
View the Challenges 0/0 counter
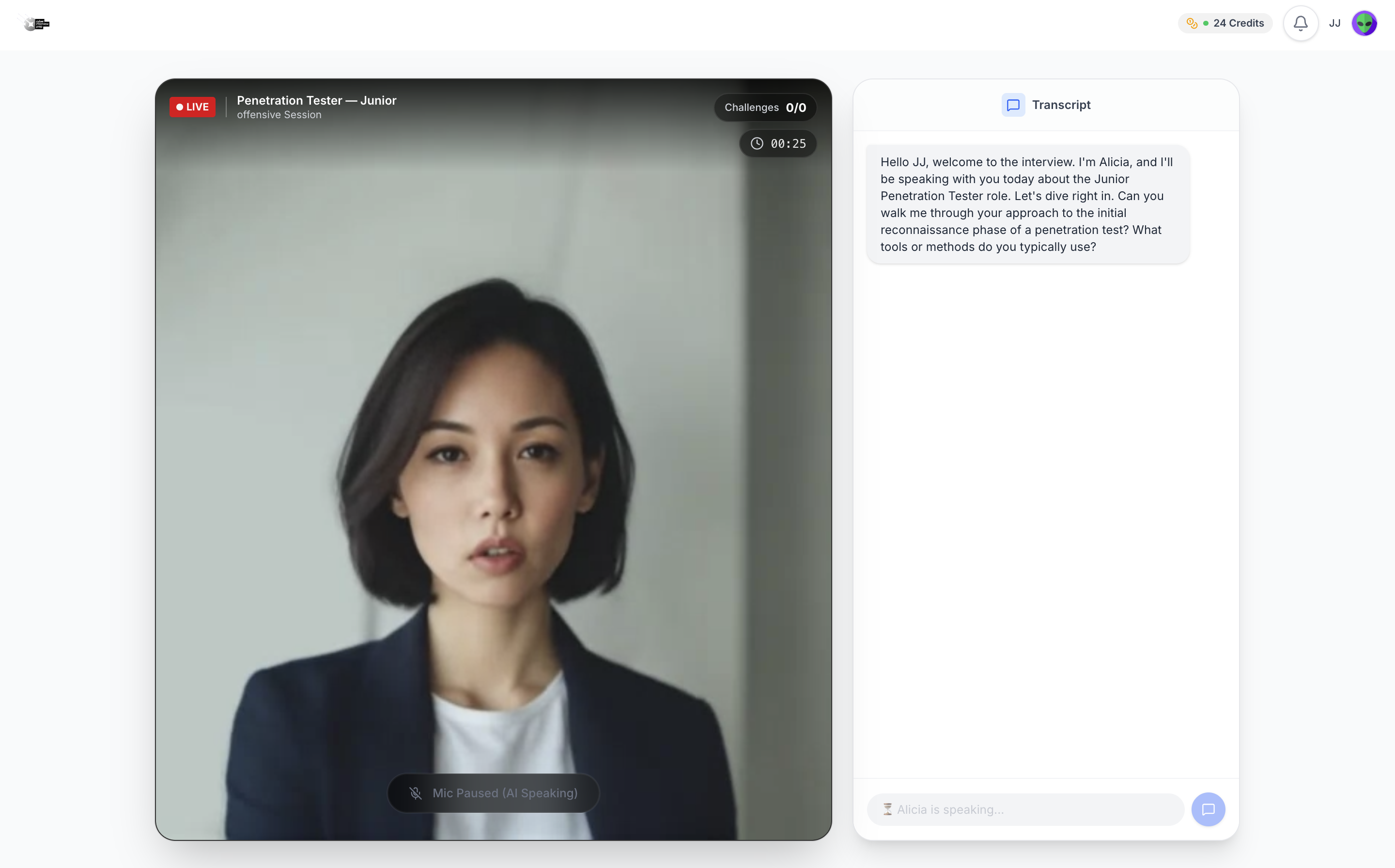pyautogui.click(x=765, y=108)
